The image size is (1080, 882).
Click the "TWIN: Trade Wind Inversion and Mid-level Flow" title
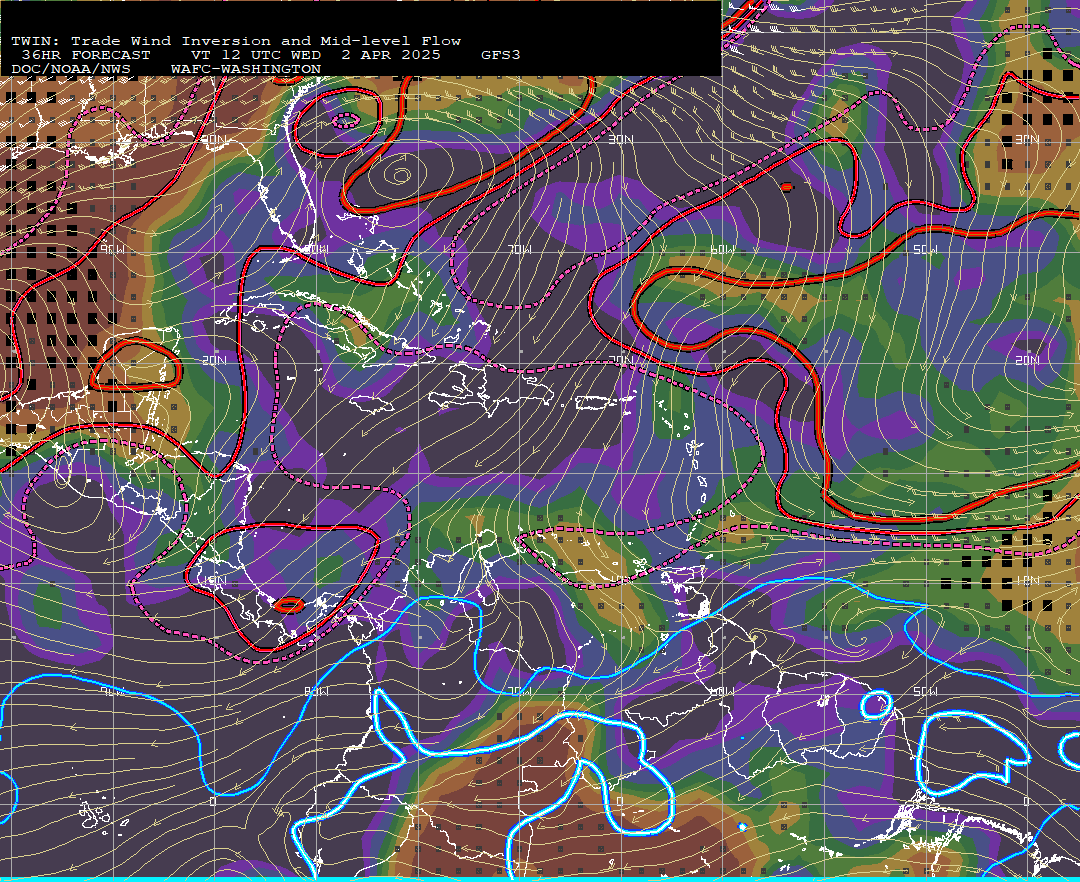pos(236,41)
